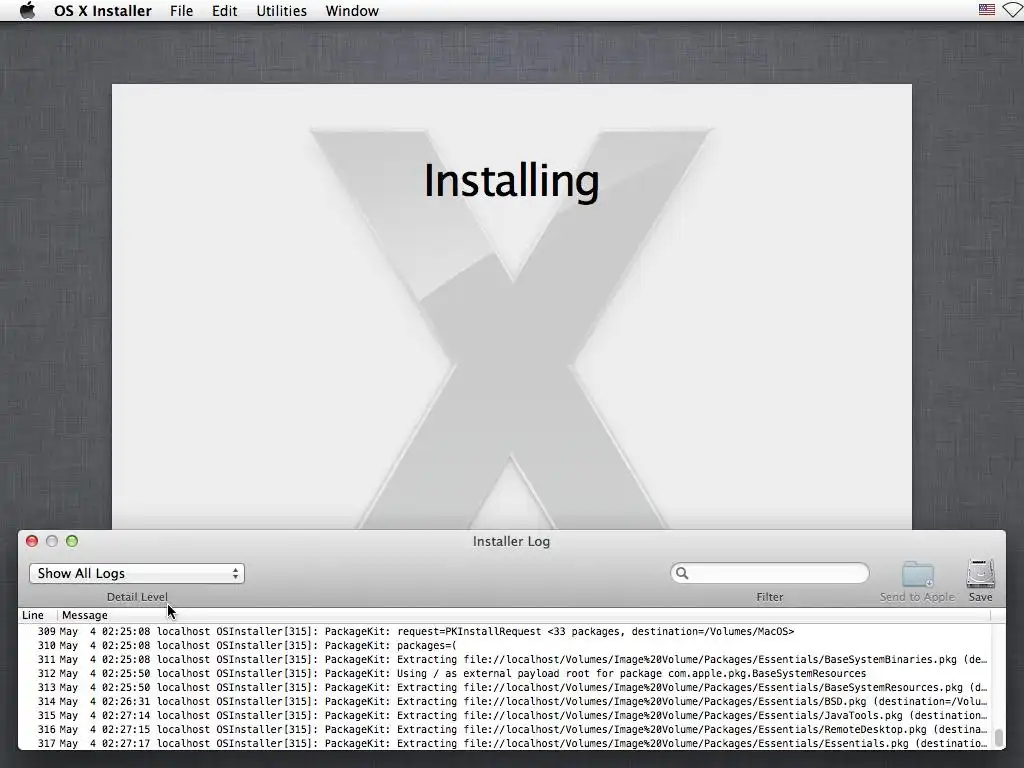Open the Window menu

[x=352, y=10]
